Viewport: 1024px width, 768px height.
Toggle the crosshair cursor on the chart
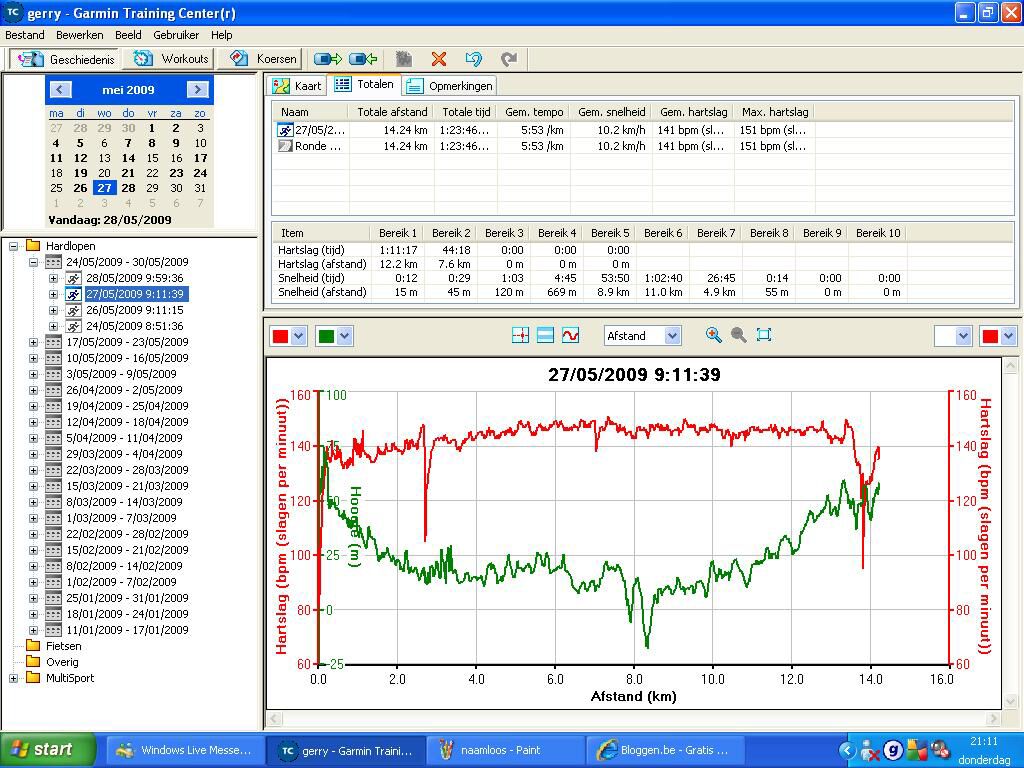point(520,336)
